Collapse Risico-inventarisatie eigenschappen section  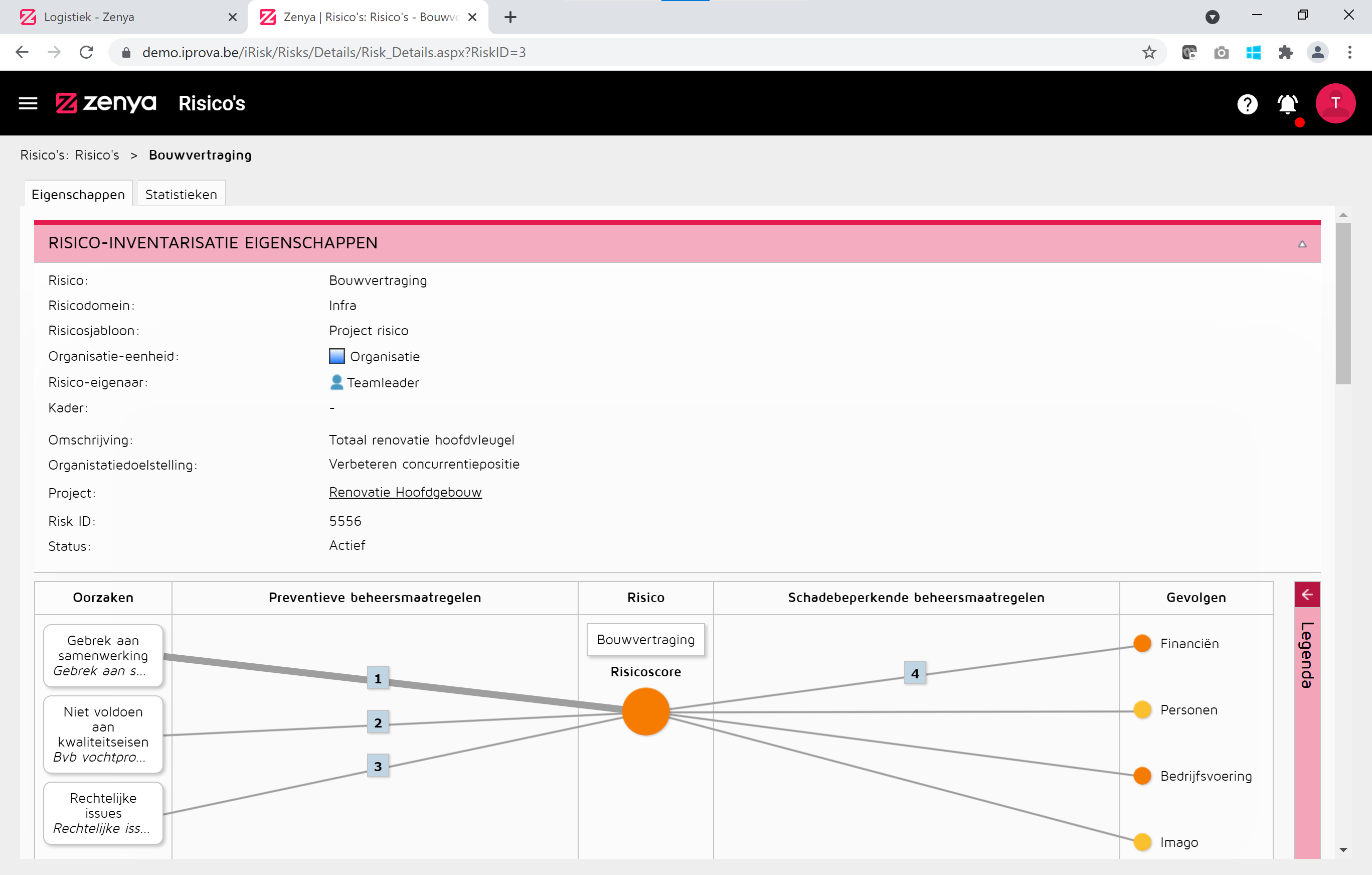(x=1301, y=244)
